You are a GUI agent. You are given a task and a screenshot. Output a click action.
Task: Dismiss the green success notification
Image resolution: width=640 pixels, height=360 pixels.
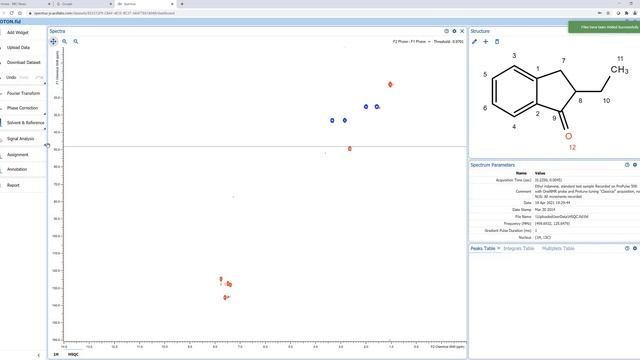[604, 27]
